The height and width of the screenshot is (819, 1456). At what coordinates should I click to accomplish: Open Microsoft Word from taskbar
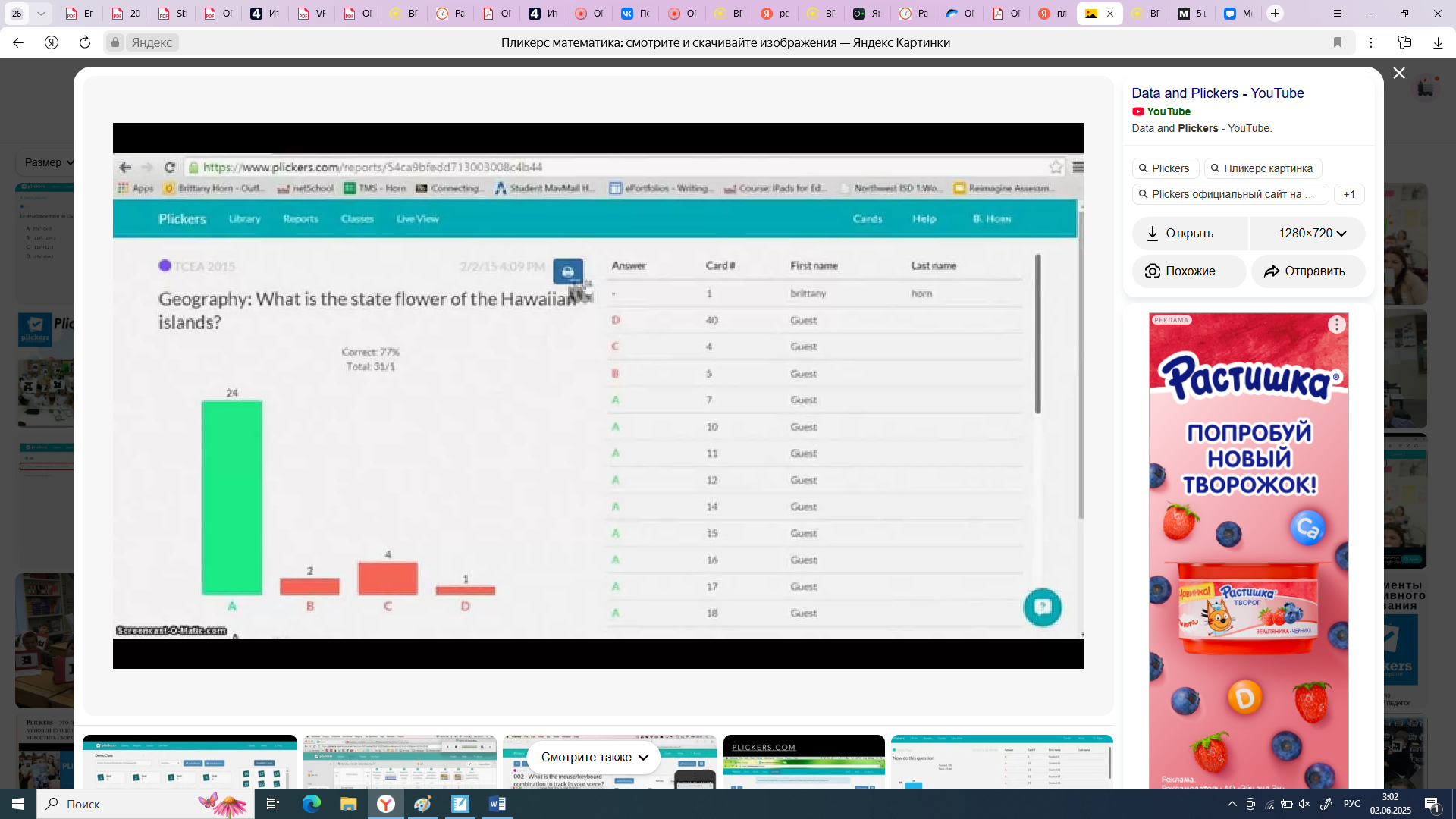[x=497, y=804]
